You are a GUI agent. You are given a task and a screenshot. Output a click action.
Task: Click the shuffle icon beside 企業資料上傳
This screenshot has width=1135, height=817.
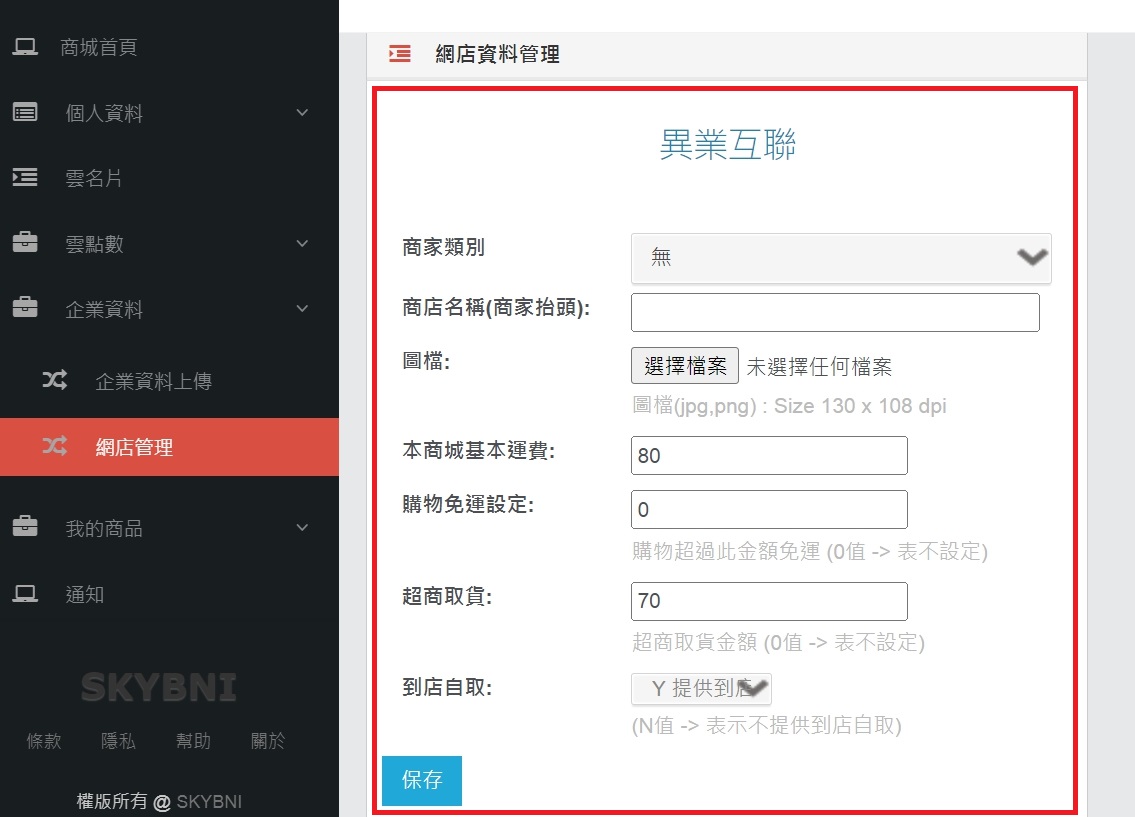click(x=55, y=381)
